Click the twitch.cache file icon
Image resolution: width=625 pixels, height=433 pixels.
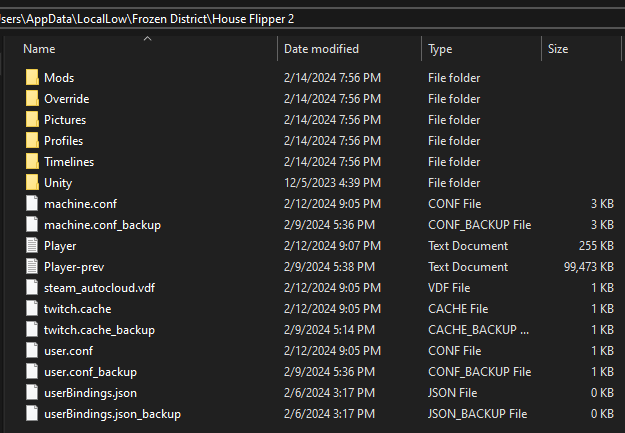coord(32,309)
